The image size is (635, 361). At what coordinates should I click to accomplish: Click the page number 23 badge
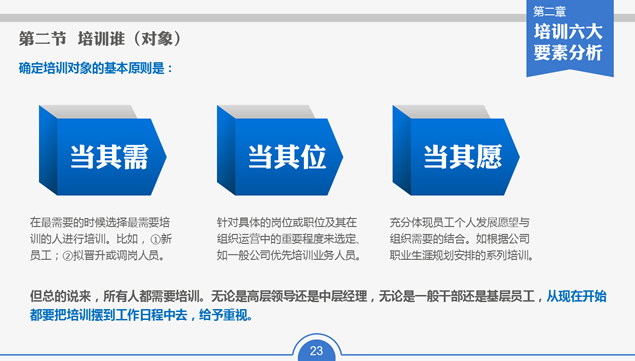click(x=316, y=349)
